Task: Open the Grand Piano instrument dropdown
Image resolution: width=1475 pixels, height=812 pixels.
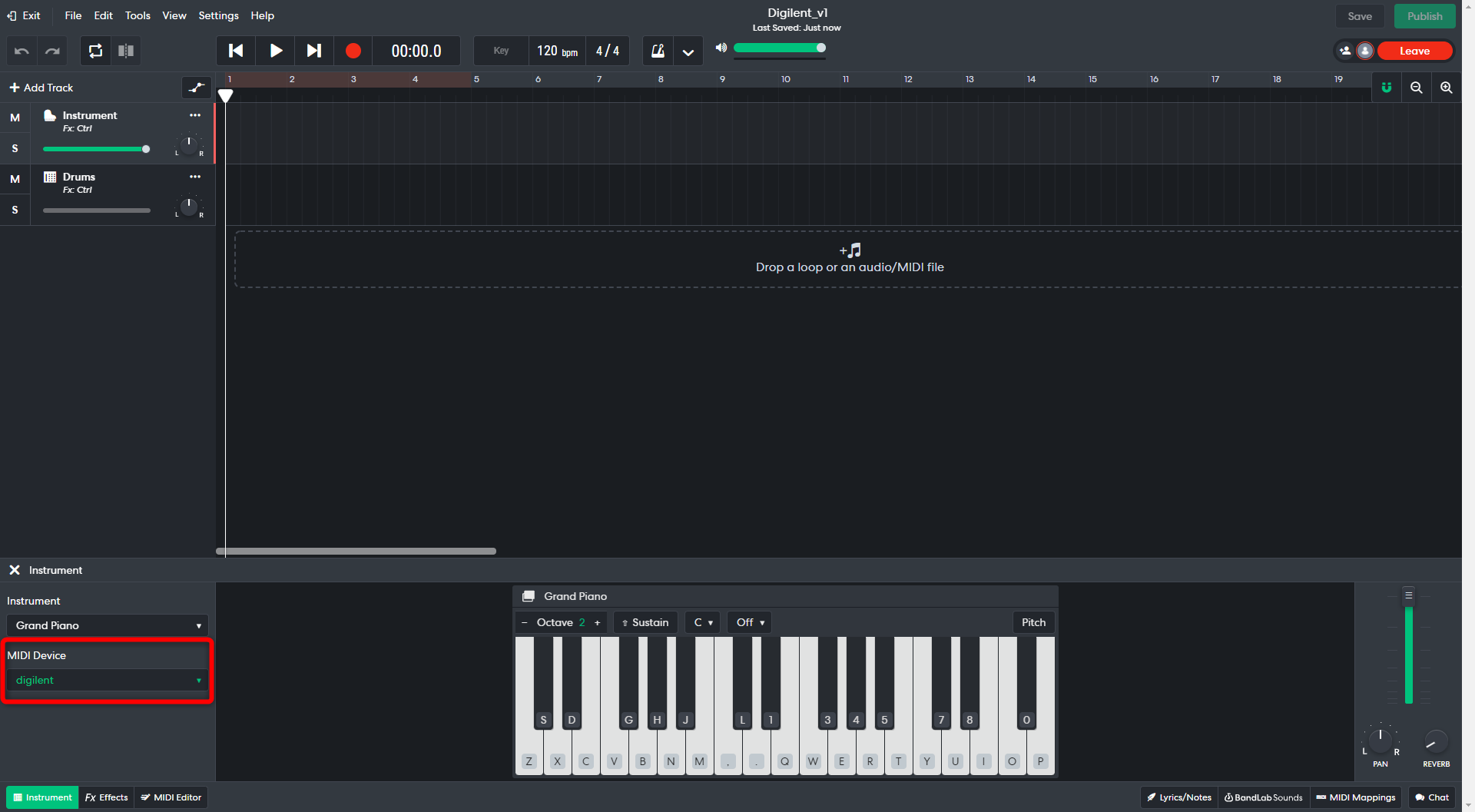Action: click(x=108, y=625)
